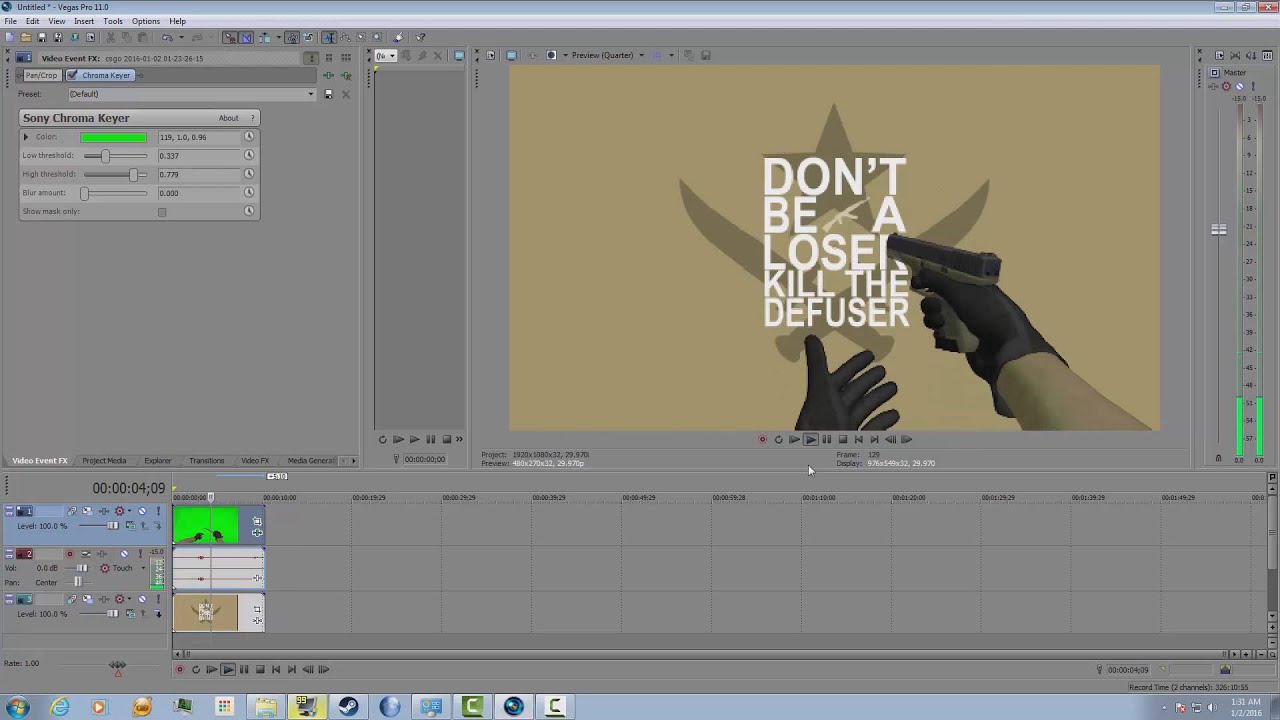The height and width of the screenshot is (720, 1280).
Task: Click the Open folder icon in the toolbar
Action: click(x=25, y=38)
